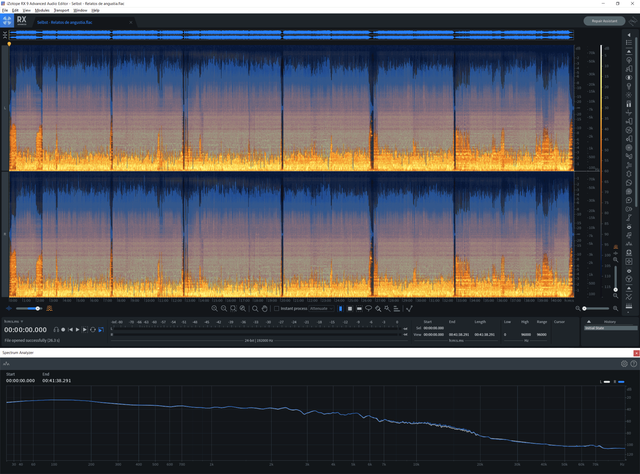The height and width of the screenshot is (474, 640).
Task: Toggle playhead follows playback button
Action: pyautogui.click(x=101, y=329)
